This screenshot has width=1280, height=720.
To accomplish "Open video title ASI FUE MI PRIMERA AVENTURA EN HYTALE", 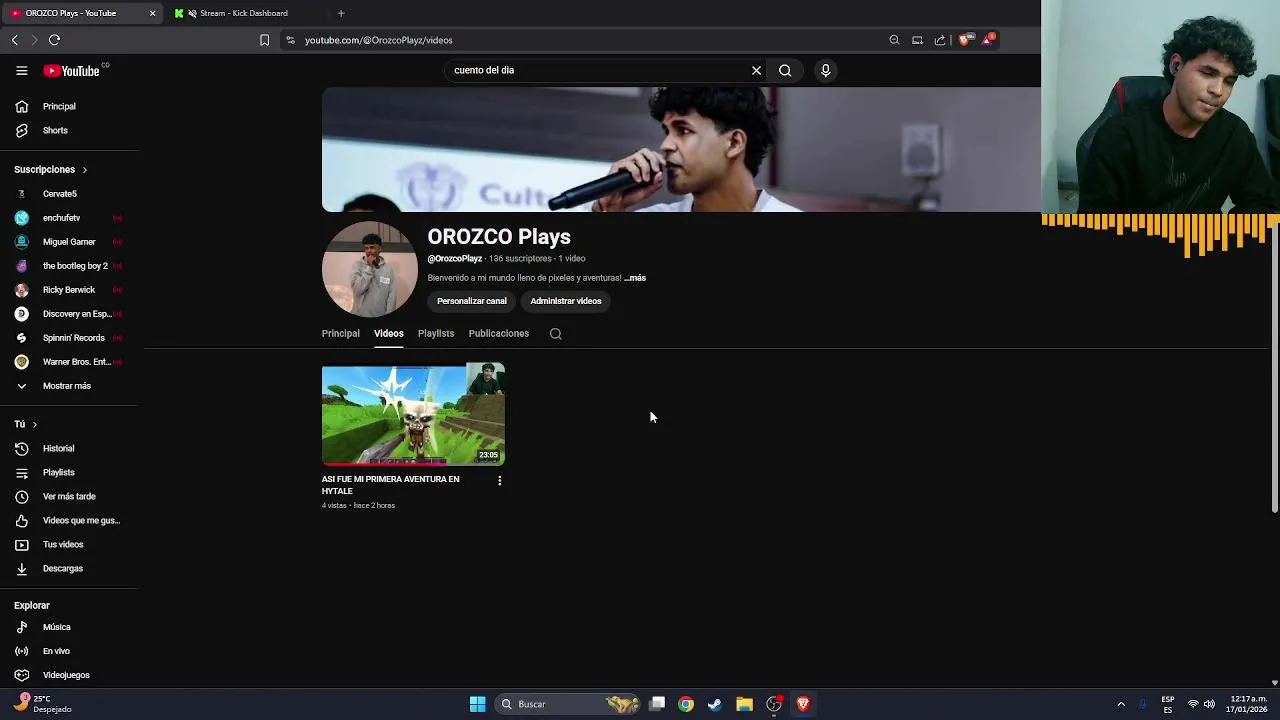I will click(x=391, y=485).
